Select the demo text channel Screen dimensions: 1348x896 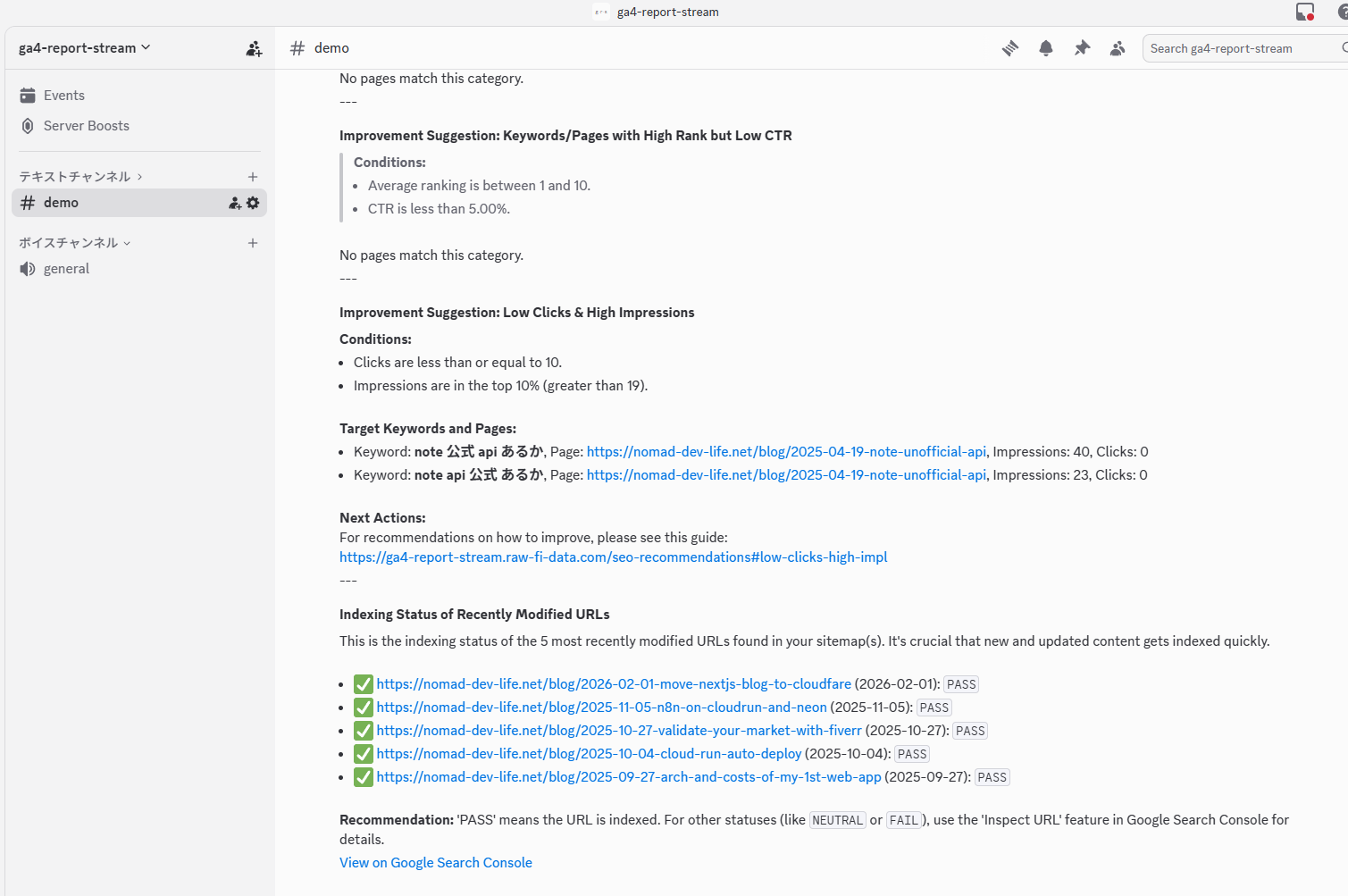point(139,203)
